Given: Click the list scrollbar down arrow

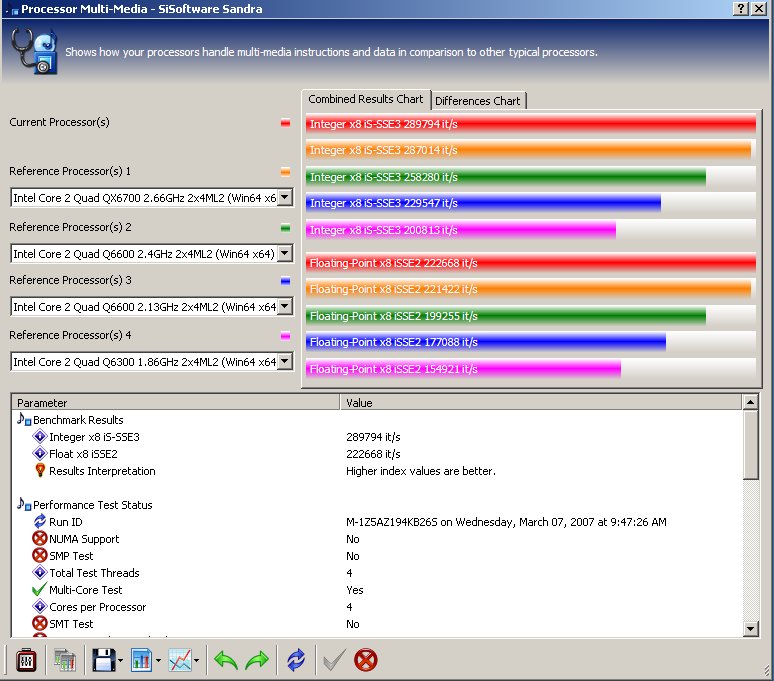Looking at the screenshot, I should pos(750,629).
